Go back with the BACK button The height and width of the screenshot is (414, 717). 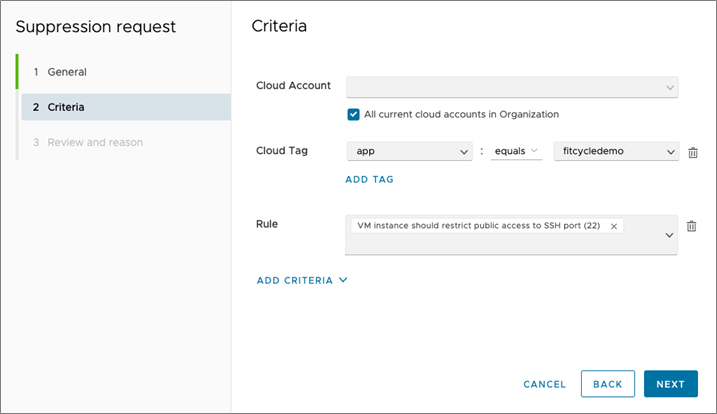click(608, 384)
